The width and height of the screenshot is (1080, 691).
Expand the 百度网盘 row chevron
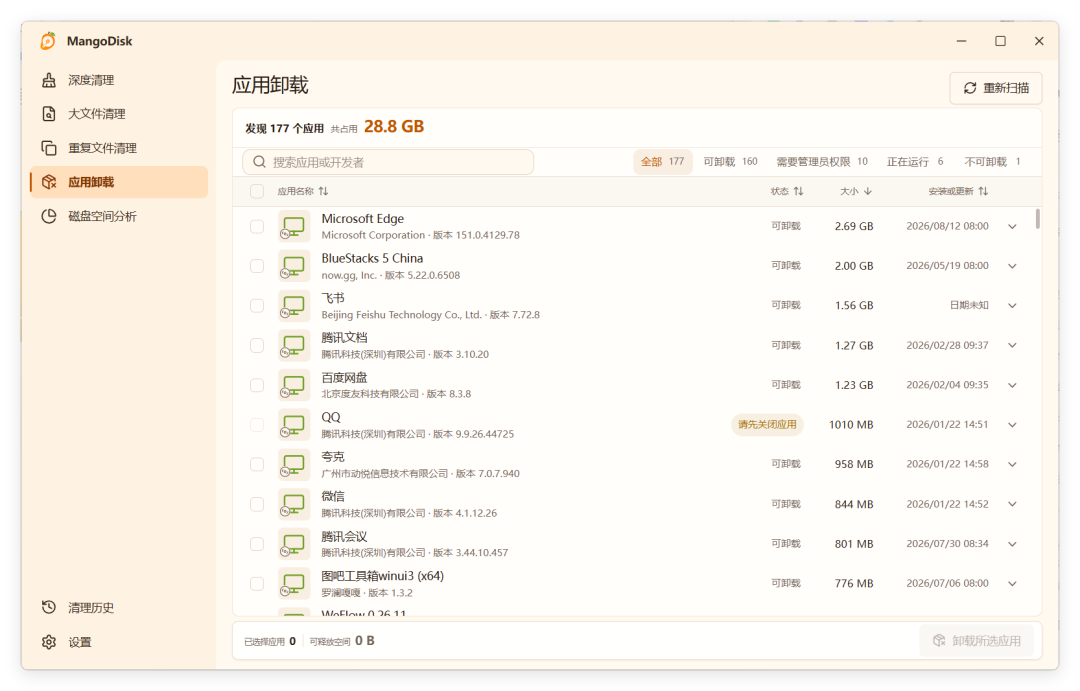tap(1012, 385)
